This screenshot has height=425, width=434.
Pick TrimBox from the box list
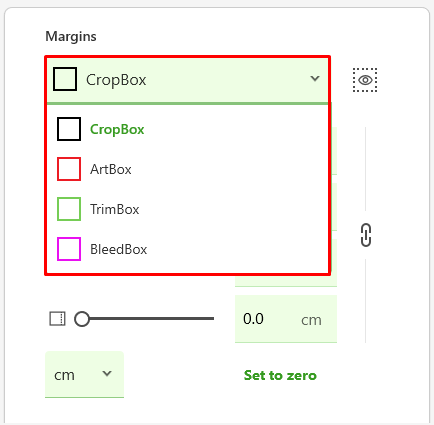tap(187, 209)
